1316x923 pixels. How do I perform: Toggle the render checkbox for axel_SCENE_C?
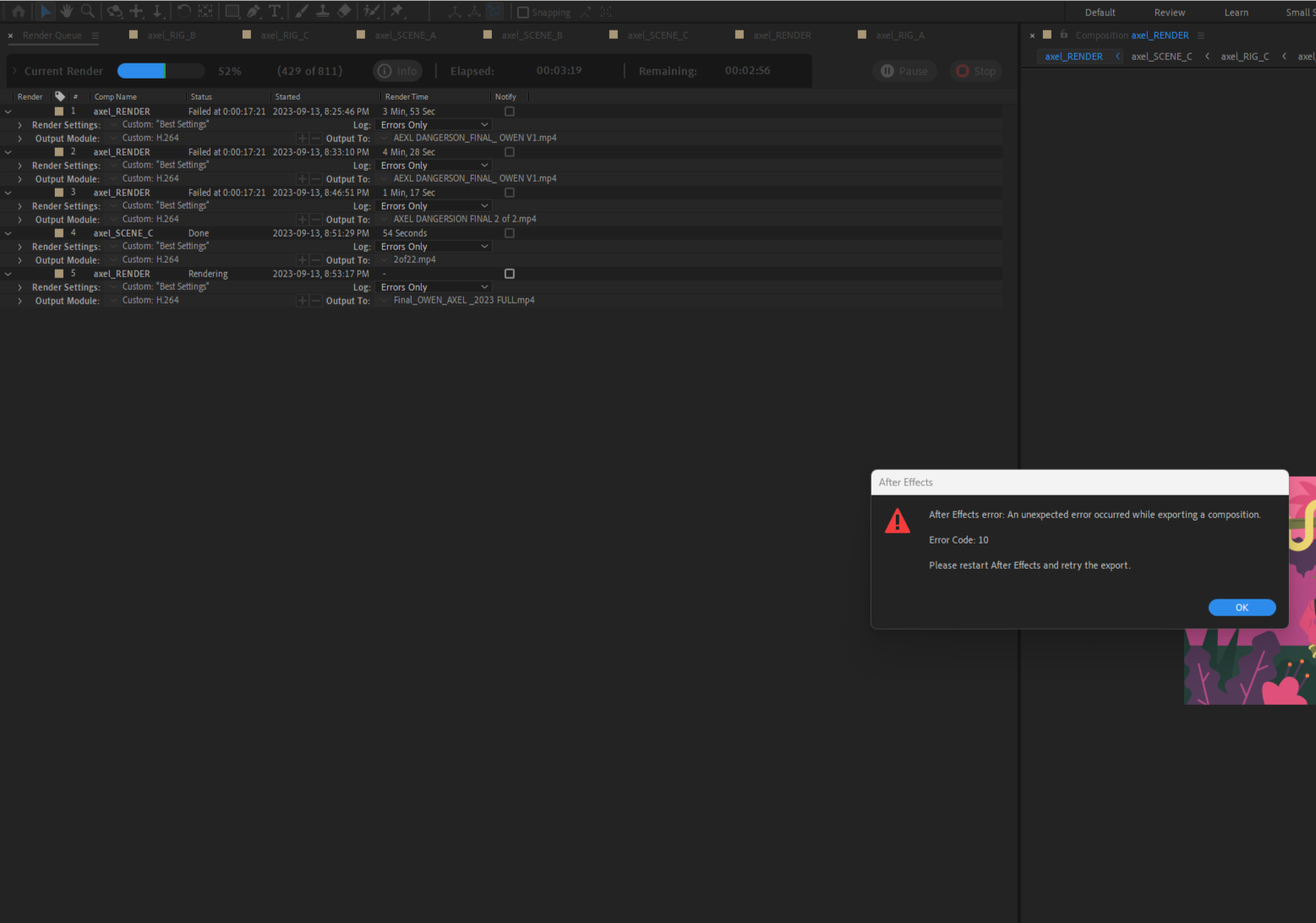click(x=58, y=232)
